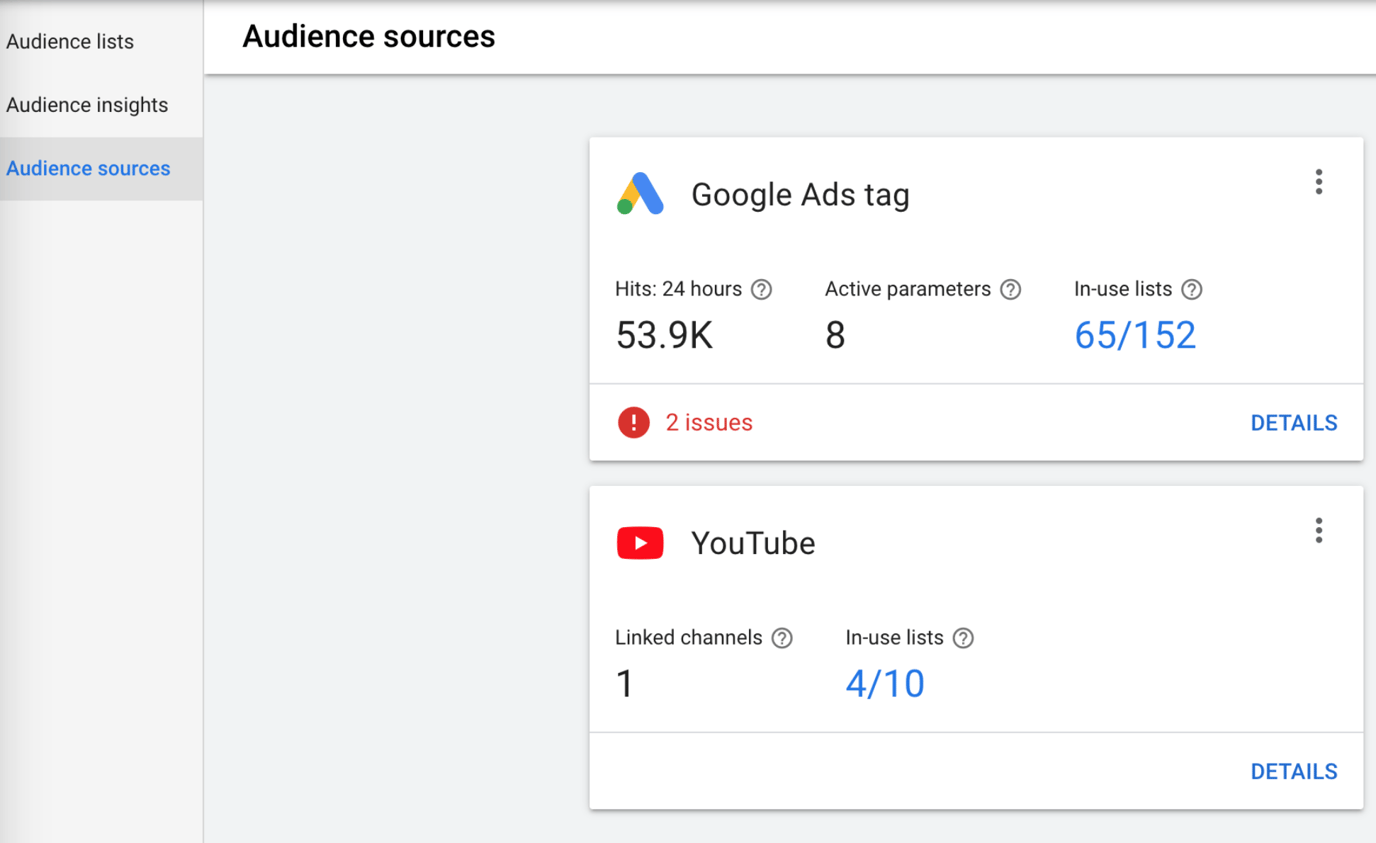Click the help icon beside Linked channels
The height and width of the screenshot is (843, 1376).
tap(782, 639)
